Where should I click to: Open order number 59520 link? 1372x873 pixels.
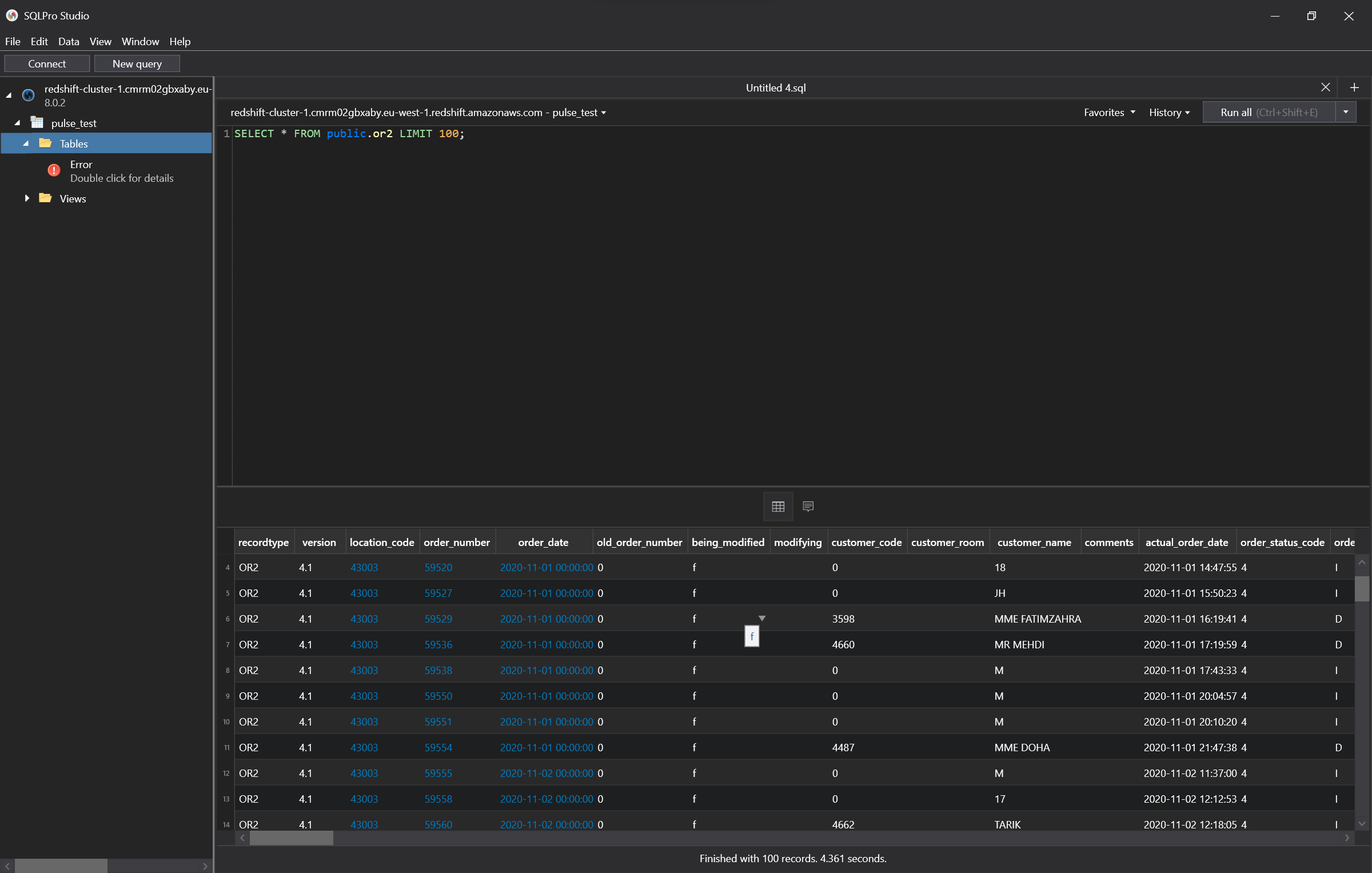(x=438, y=567)
